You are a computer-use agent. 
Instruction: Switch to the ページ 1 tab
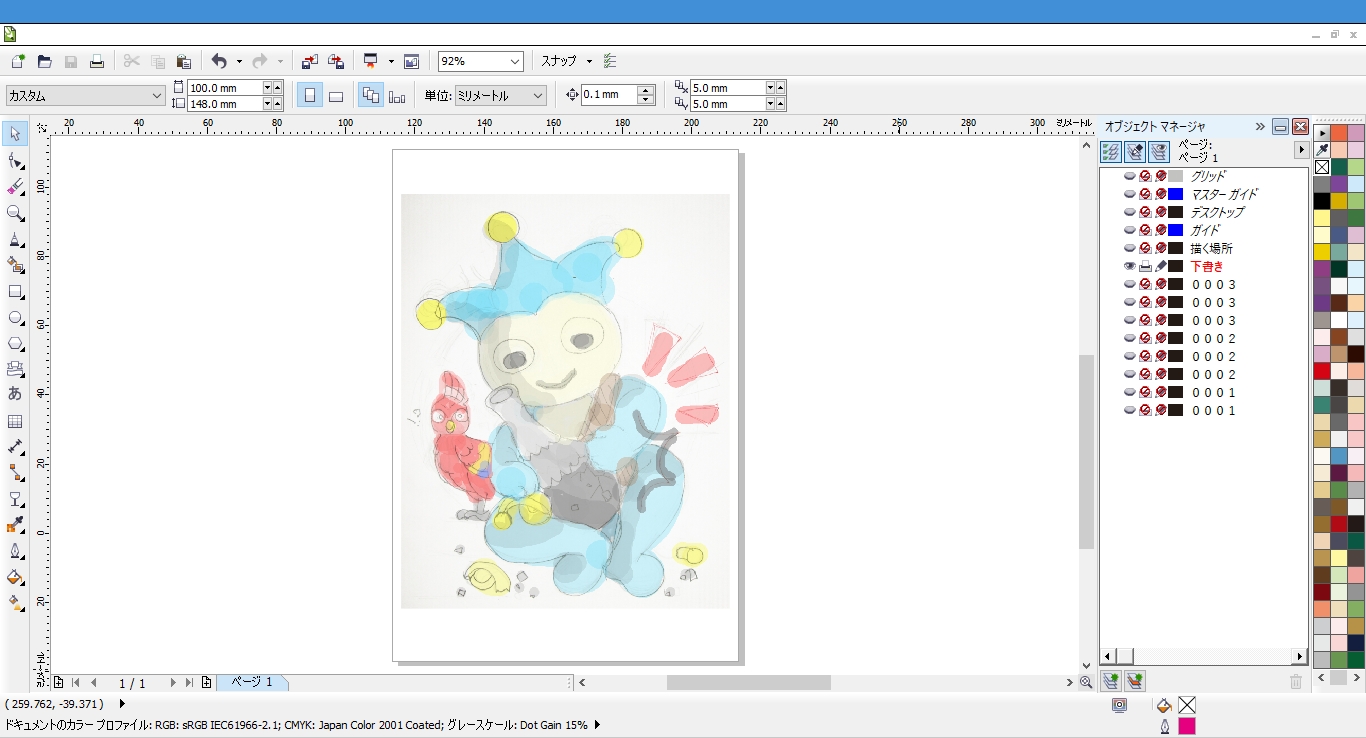pyautogui.click(x=252, y=682)
